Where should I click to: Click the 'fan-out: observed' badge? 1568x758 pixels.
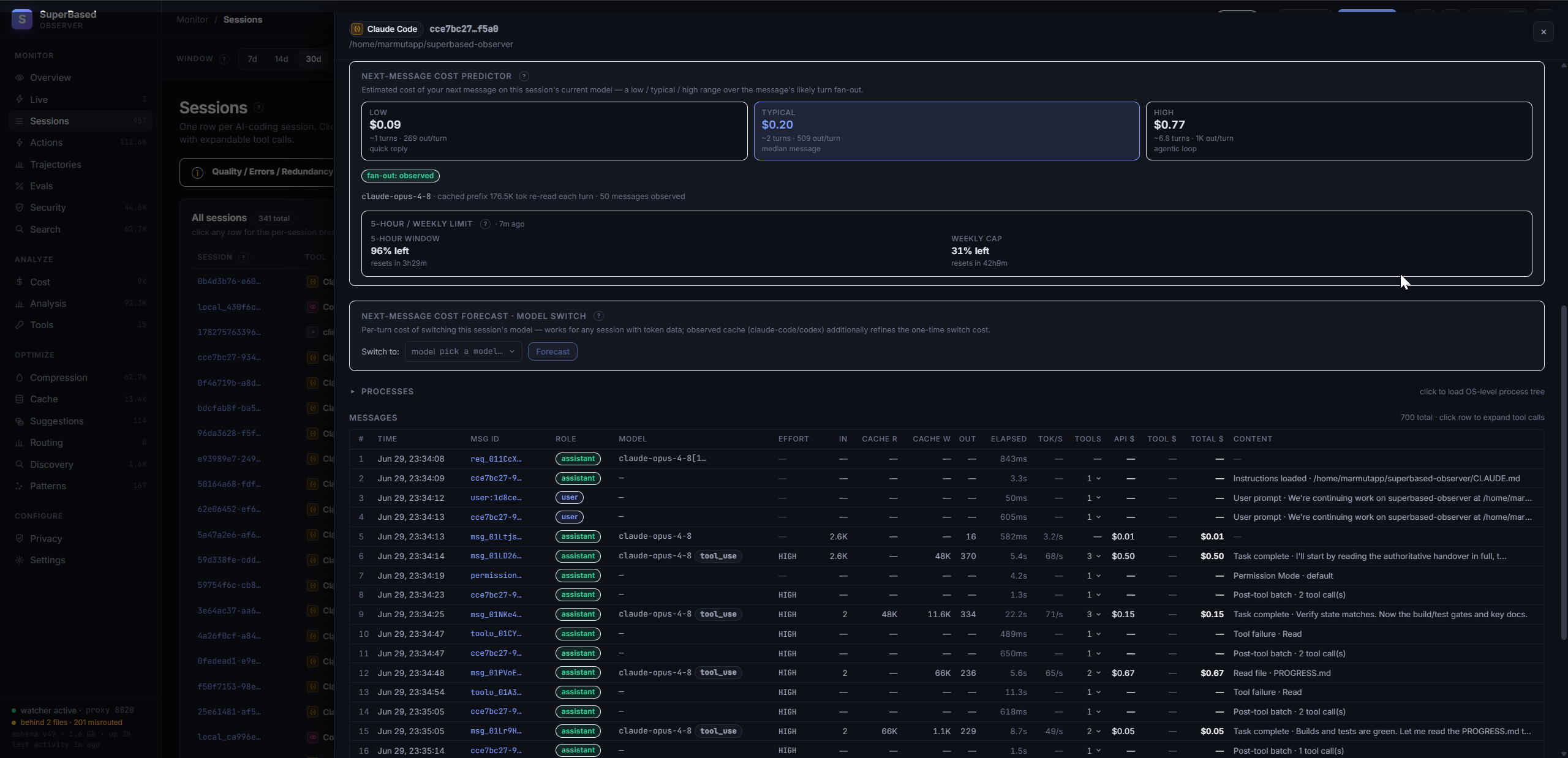coord(401,176)
